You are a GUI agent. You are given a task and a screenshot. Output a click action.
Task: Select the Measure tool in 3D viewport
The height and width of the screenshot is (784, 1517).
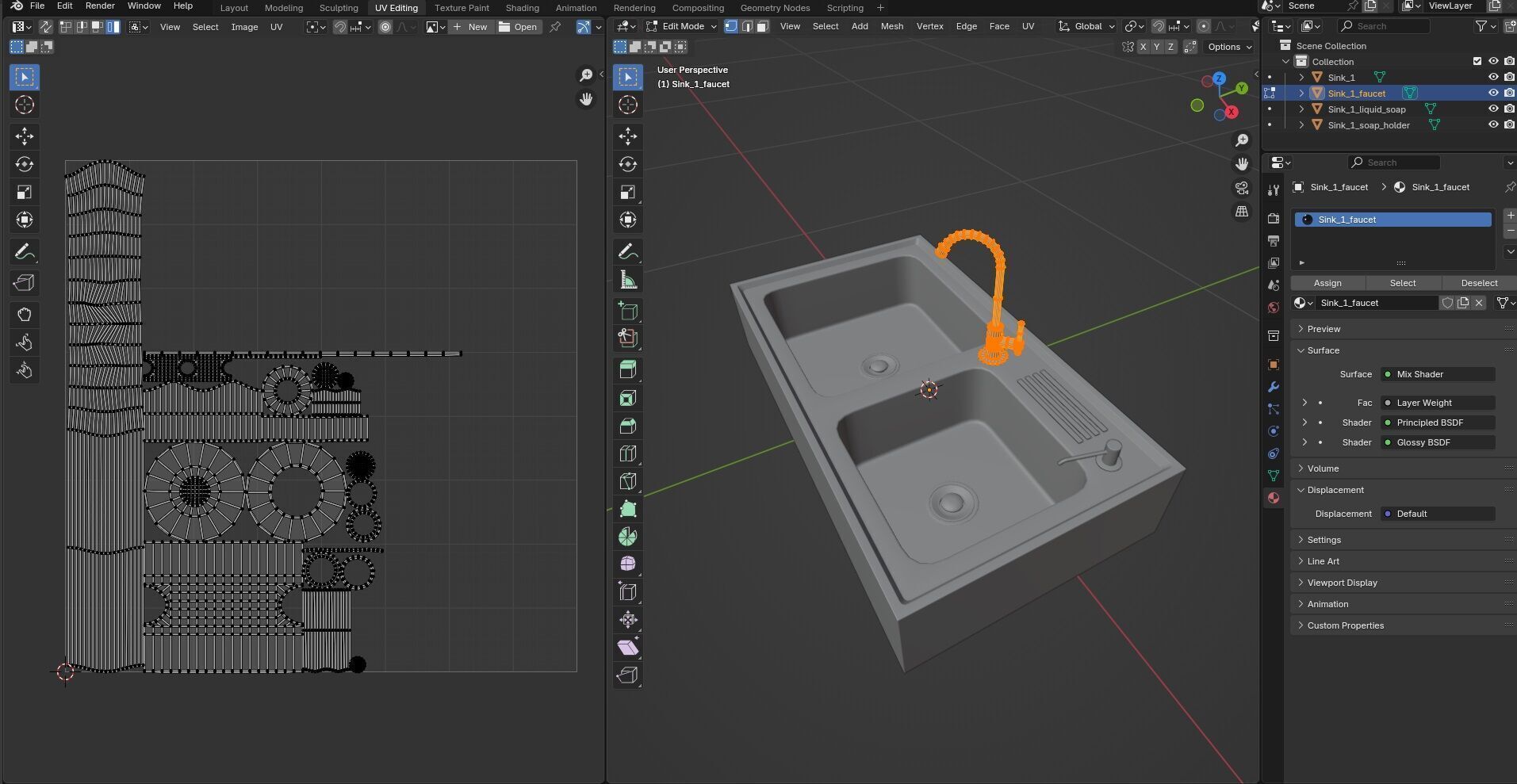click(628, 280)
